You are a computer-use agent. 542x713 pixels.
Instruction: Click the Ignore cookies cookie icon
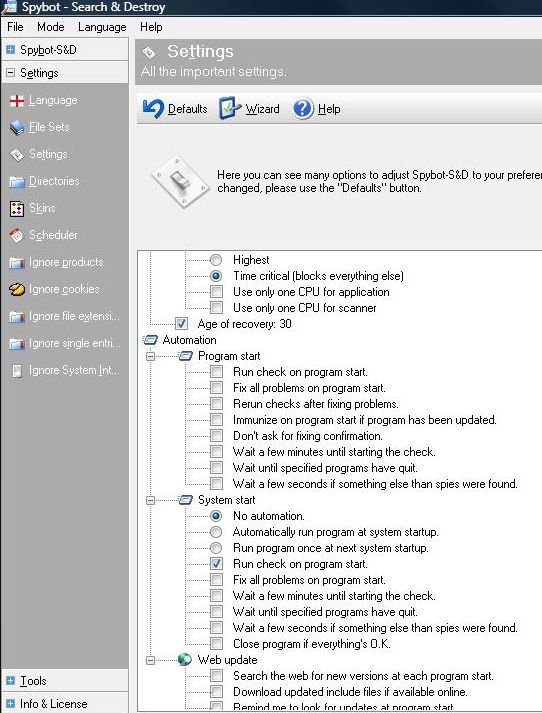(17, 290)
